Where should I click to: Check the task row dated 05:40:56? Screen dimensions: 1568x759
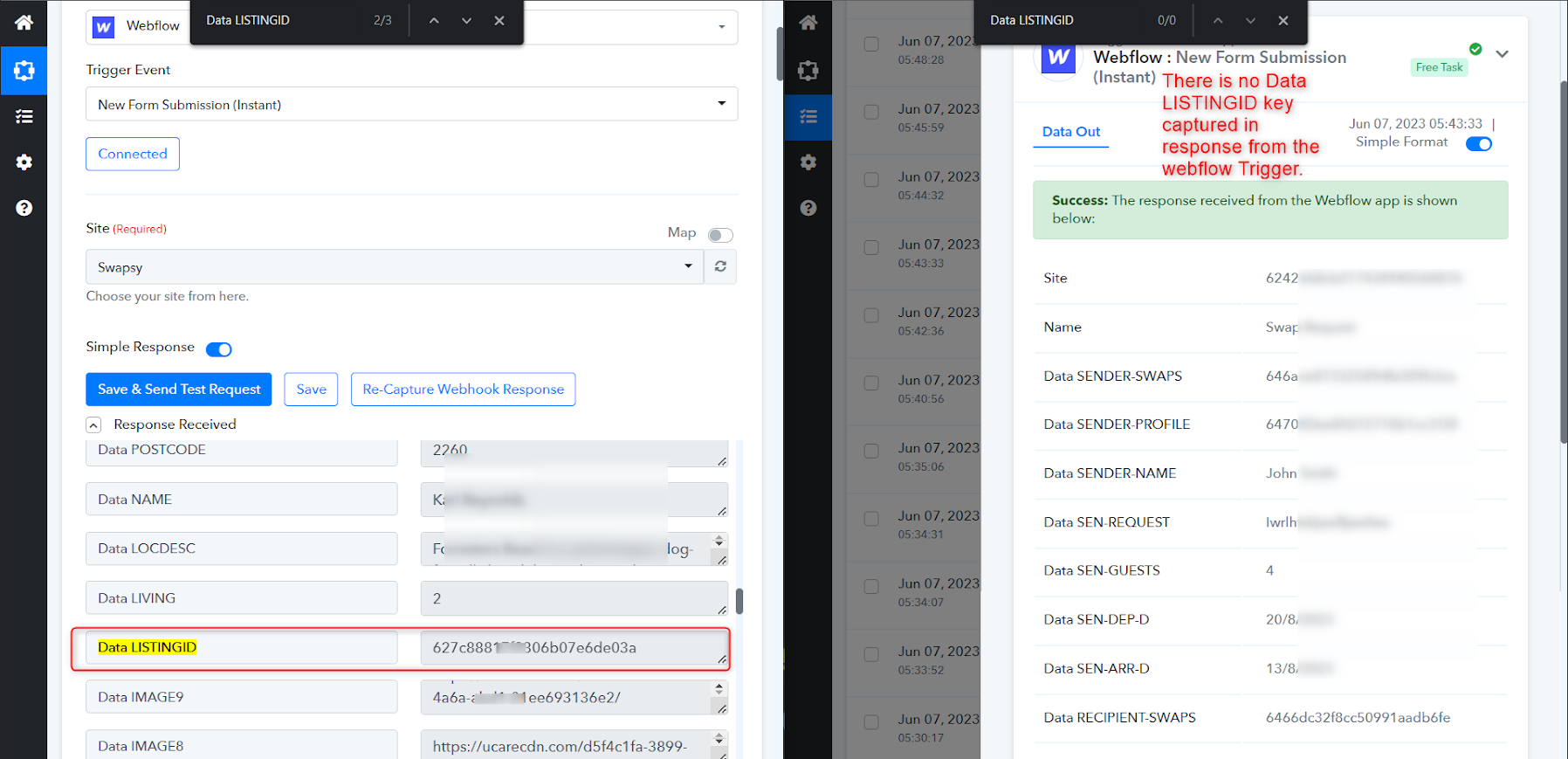[x=871, y=383]
